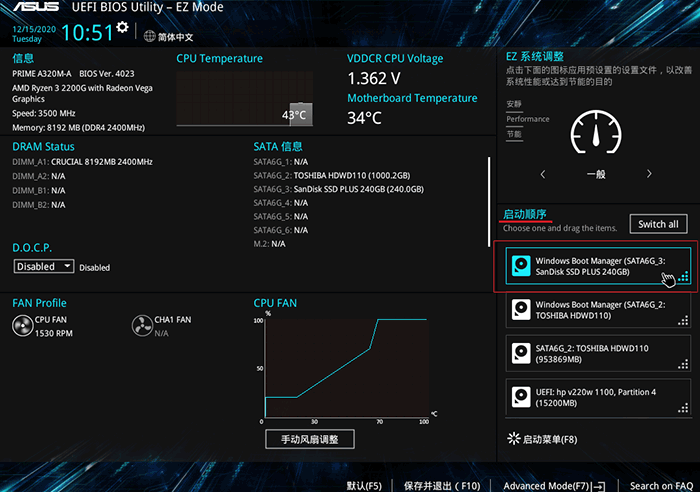Click the 12/15/2020 date text
The width and height of the screenshot is (700, 492).
(34, 29)
